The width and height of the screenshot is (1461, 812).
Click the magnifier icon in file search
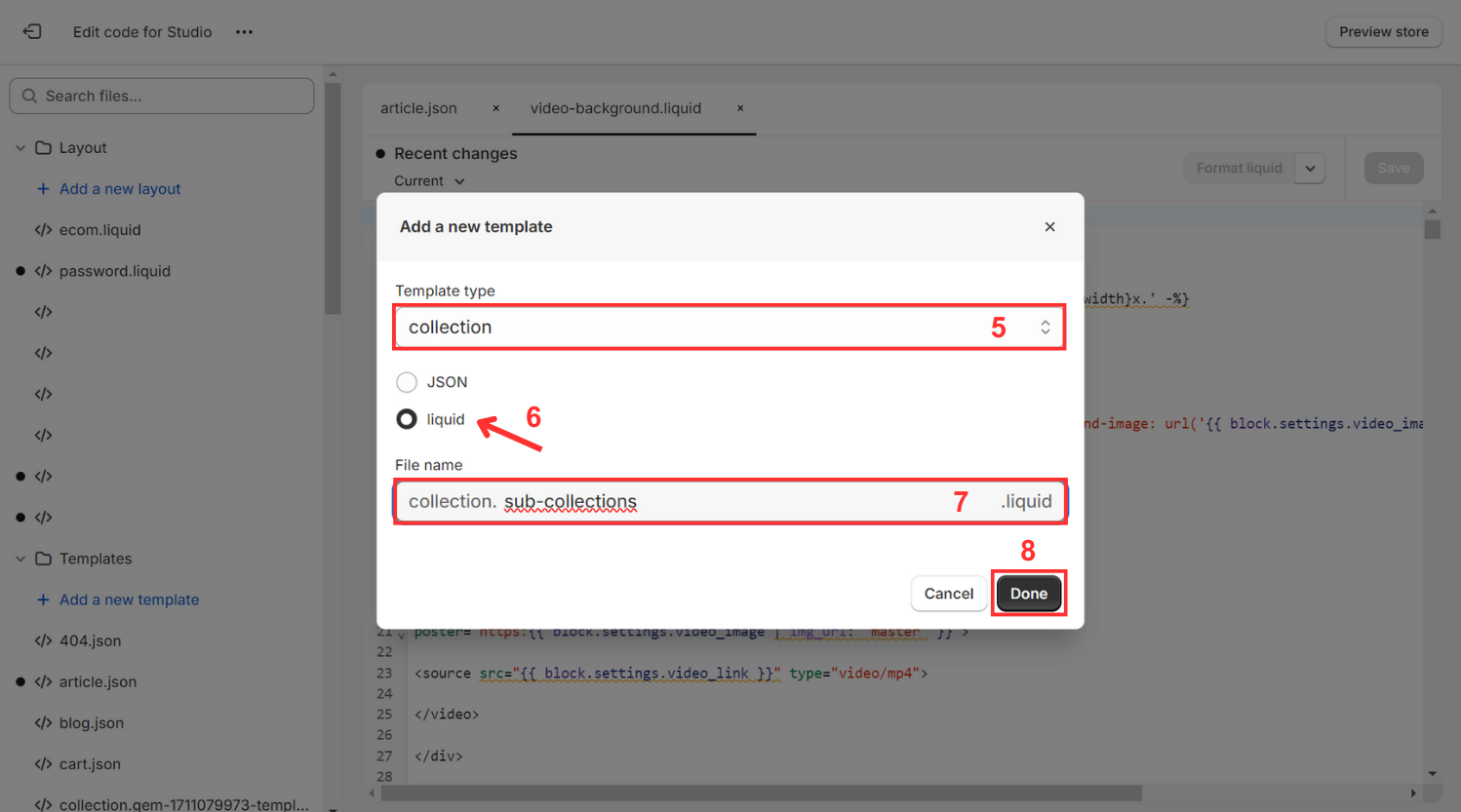29,96
